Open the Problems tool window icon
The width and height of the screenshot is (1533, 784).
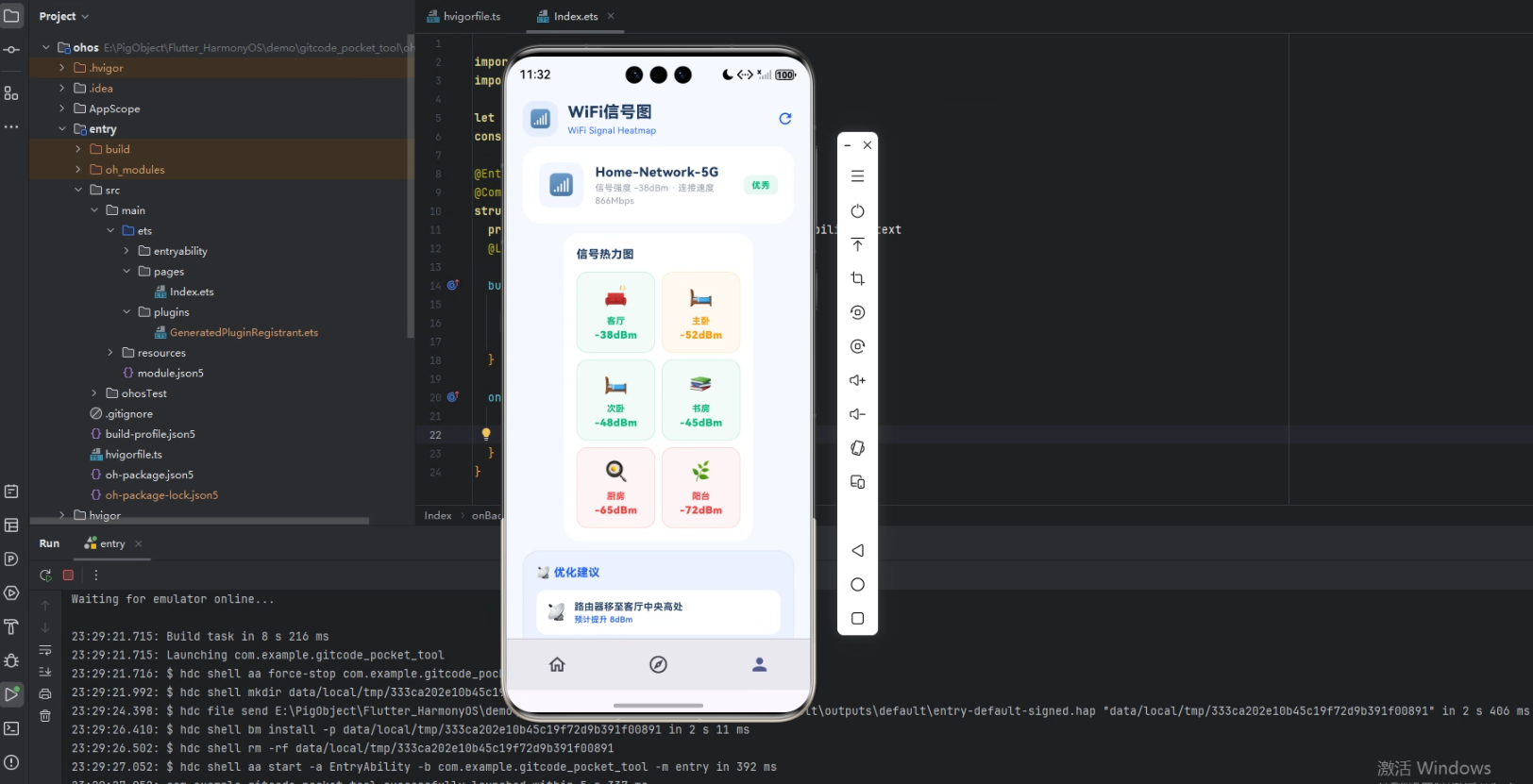pyautogui.click(x=11, y=762)
